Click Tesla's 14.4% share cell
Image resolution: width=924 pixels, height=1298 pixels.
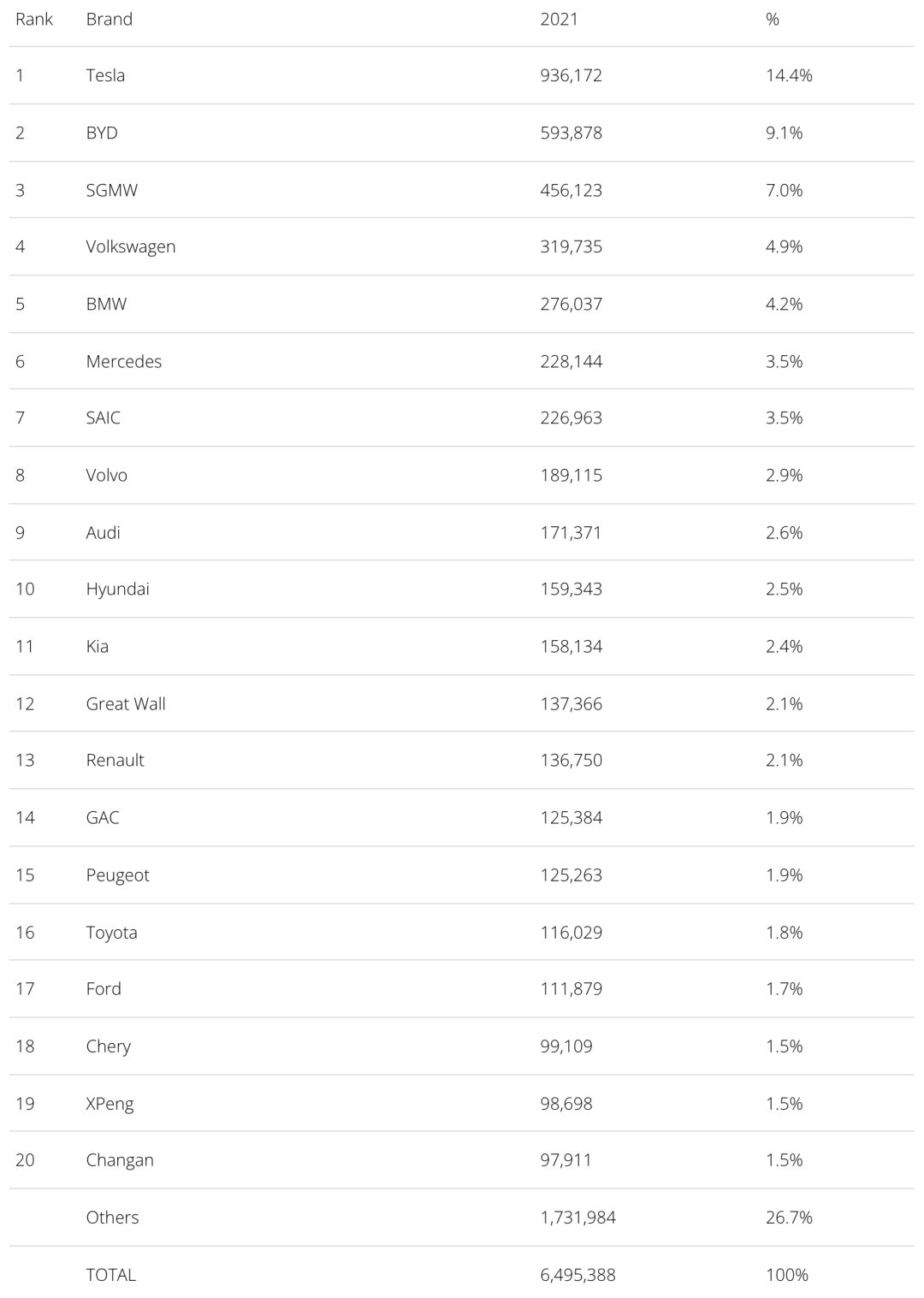(788, 75)
